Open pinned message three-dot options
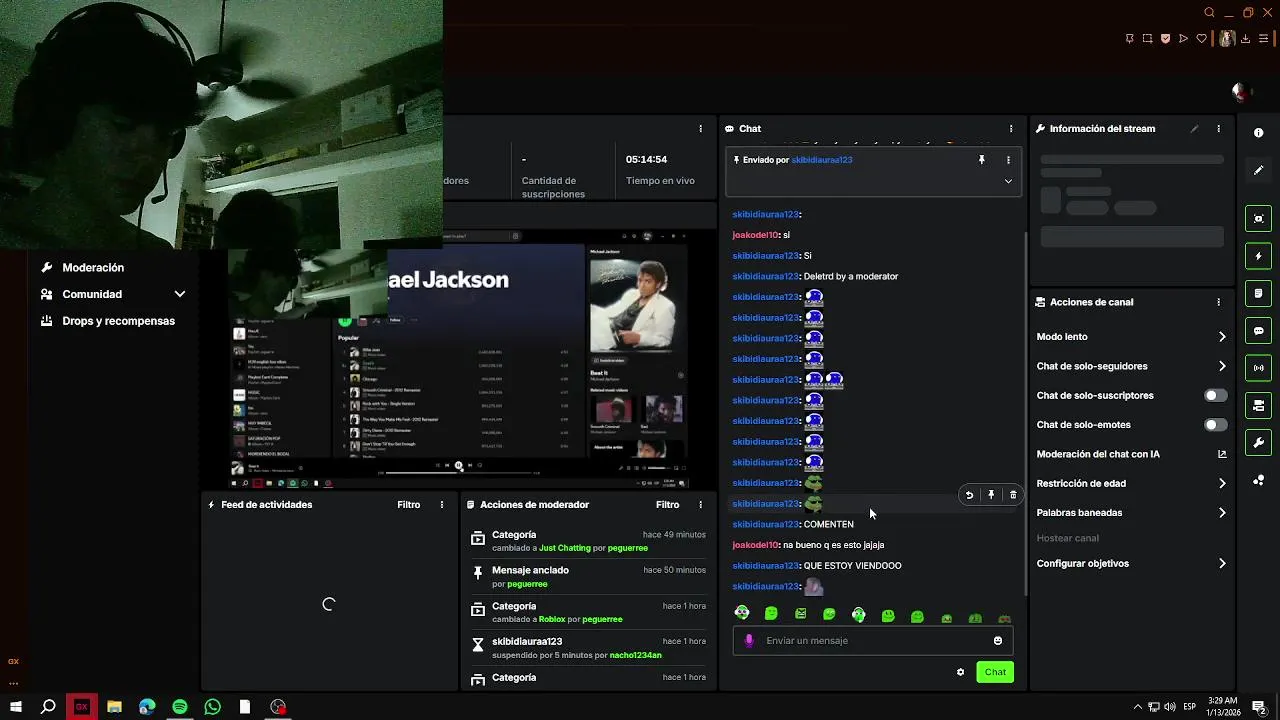 point(1008,160)
